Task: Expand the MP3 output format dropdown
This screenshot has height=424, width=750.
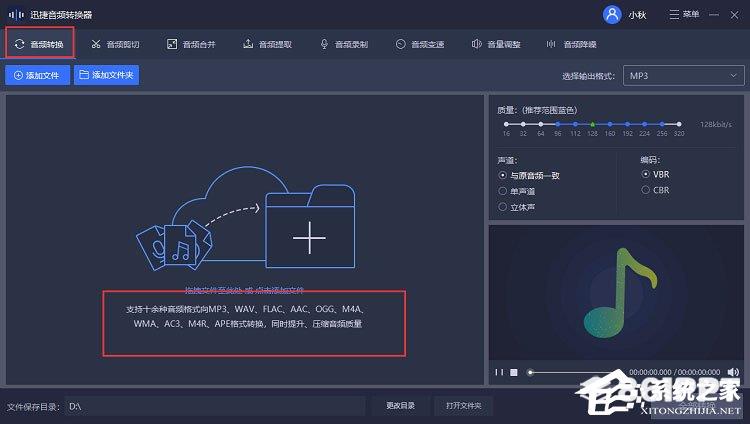Action: tap(683, 76)
